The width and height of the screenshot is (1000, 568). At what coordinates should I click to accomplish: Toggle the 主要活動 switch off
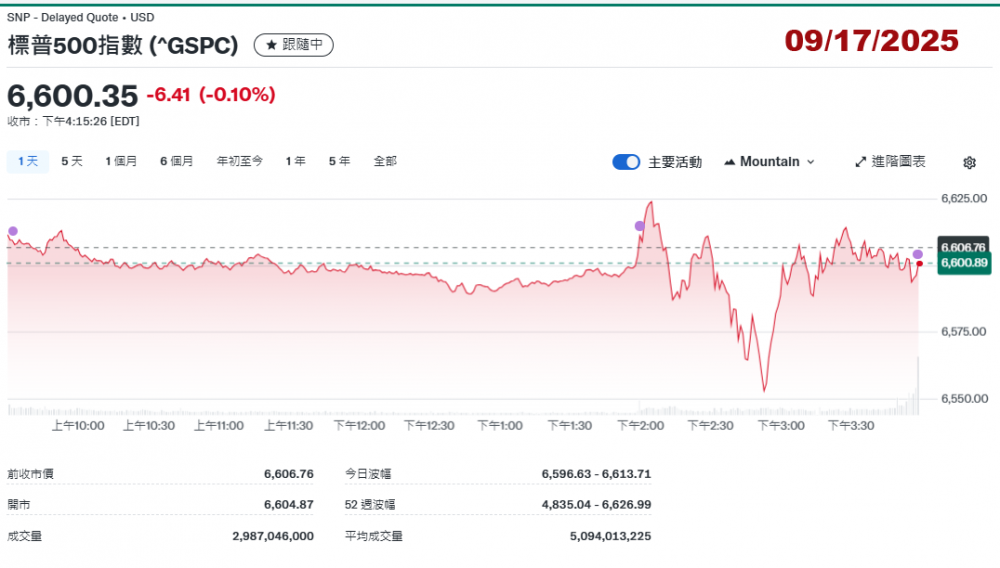[626, 162]
